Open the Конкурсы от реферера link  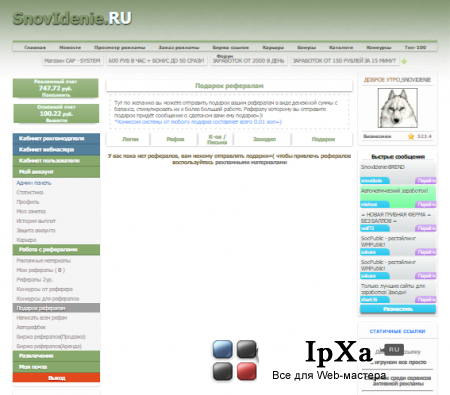coord(44,289)
